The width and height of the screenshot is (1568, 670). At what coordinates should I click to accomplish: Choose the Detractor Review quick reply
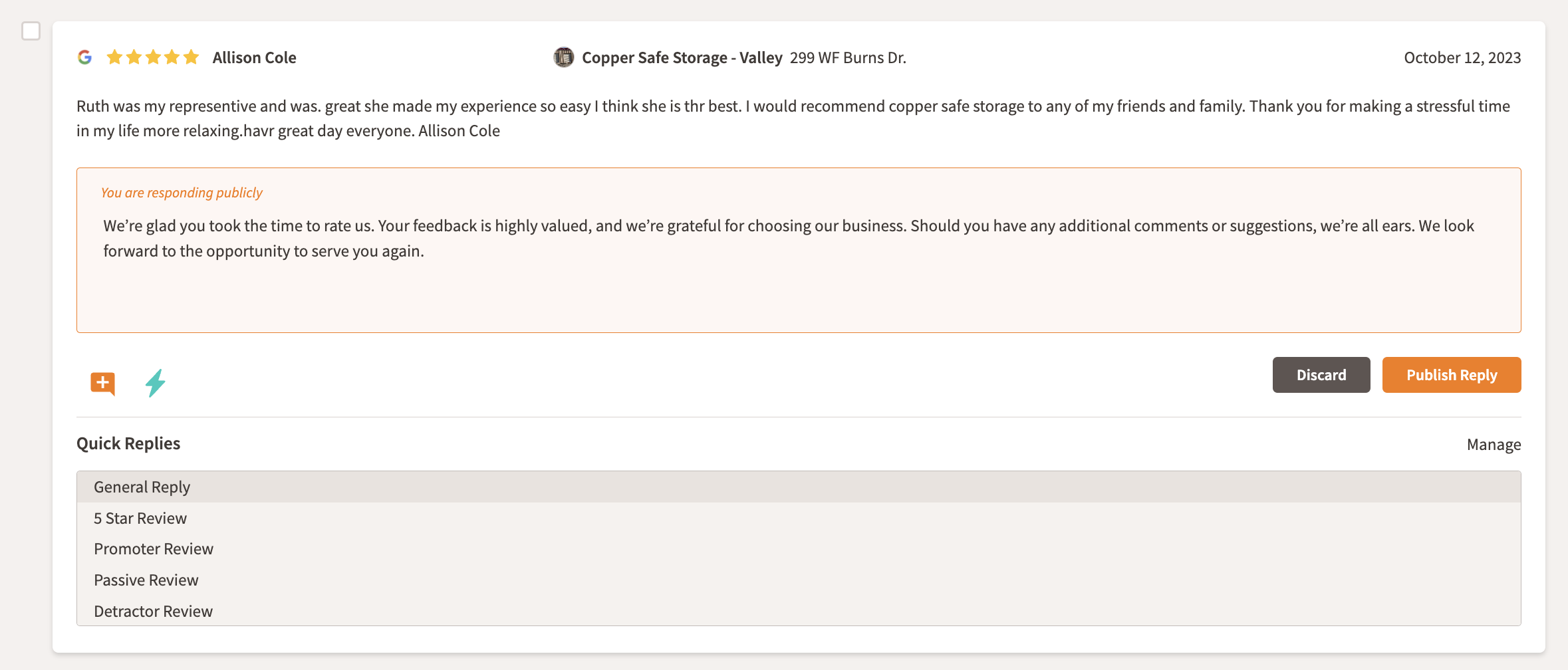[153, 612]
